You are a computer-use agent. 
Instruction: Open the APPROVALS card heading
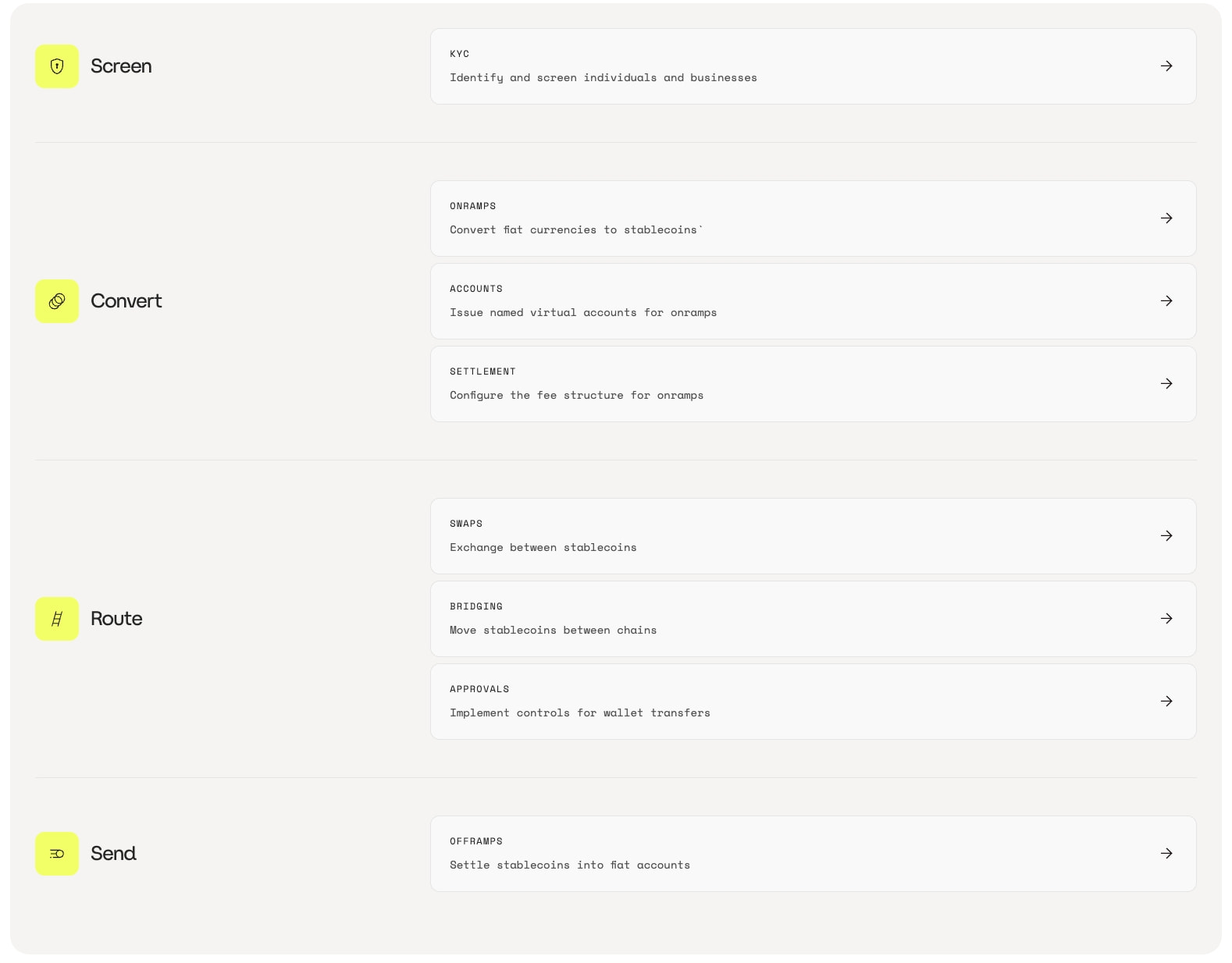pos(479,689)
